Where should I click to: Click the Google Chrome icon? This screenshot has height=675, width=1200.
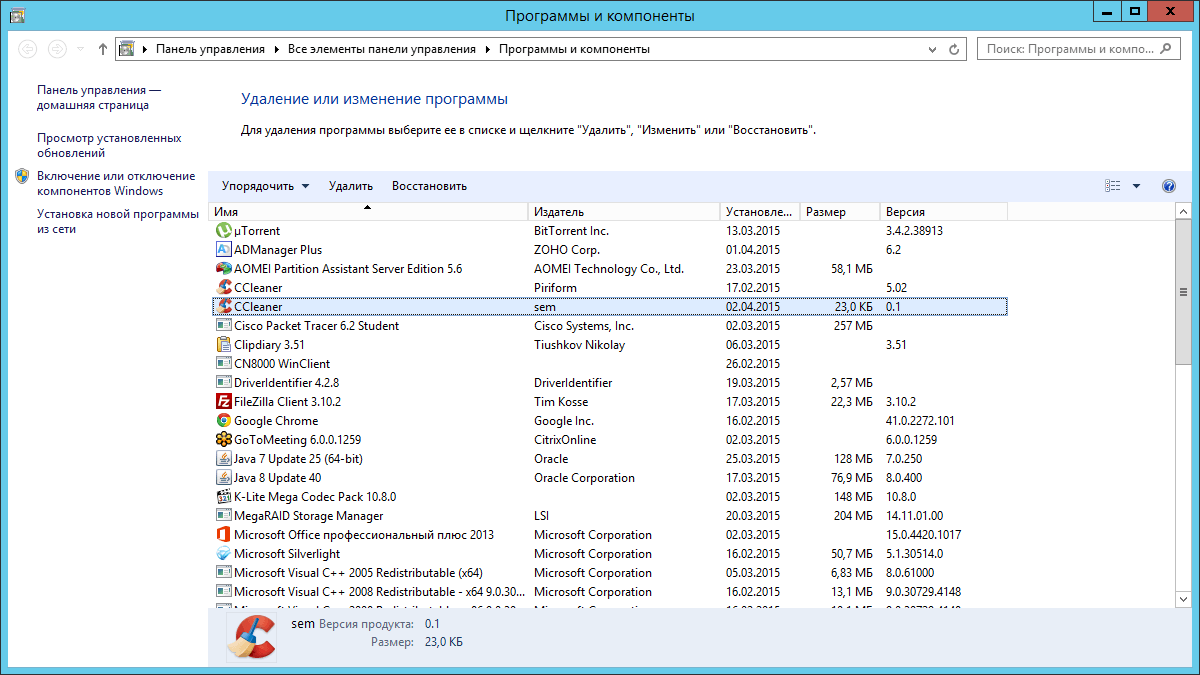(x=224, y=421)
